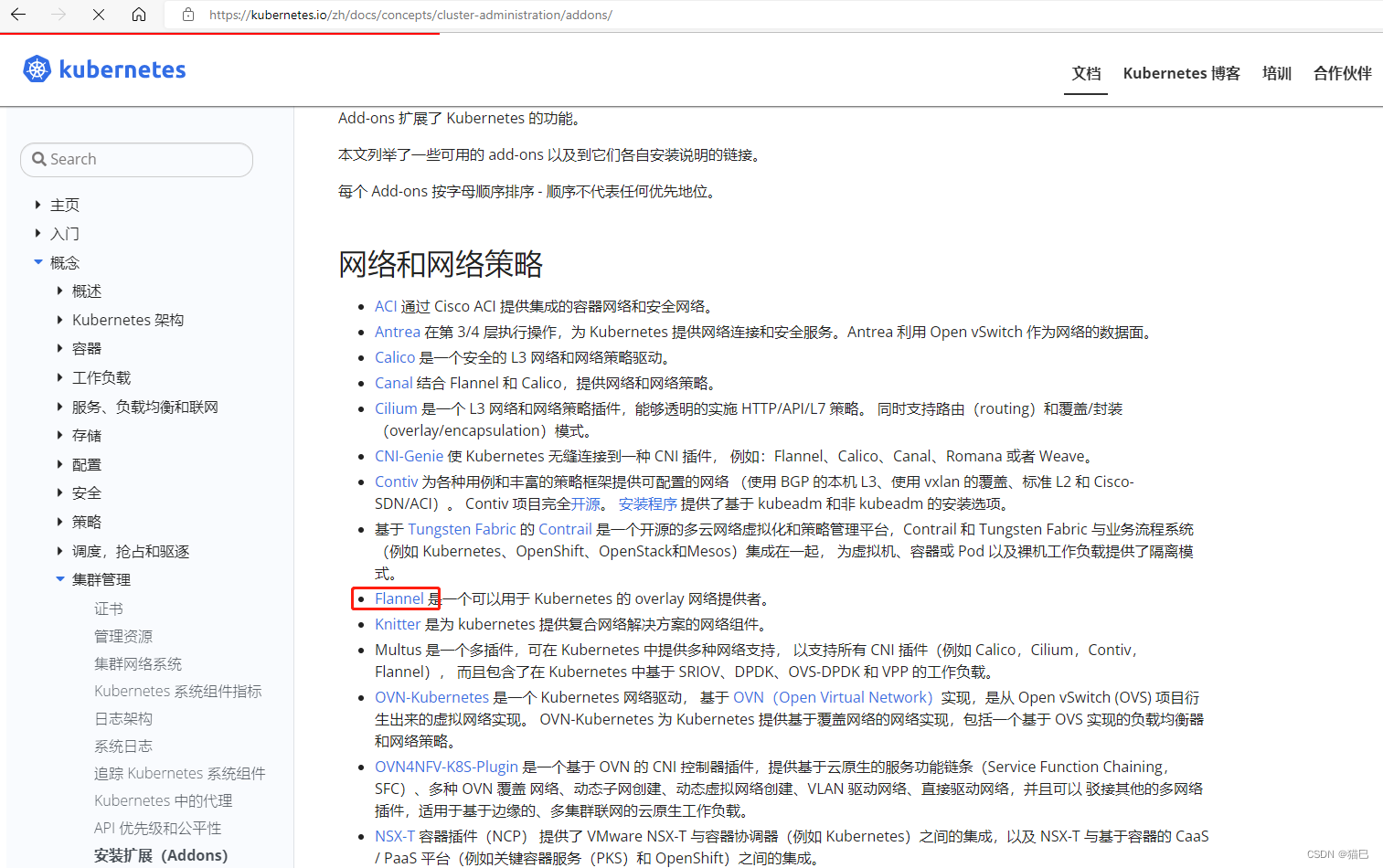Click the magnifier icon in the search box
1383x868 pixels.
38,158
